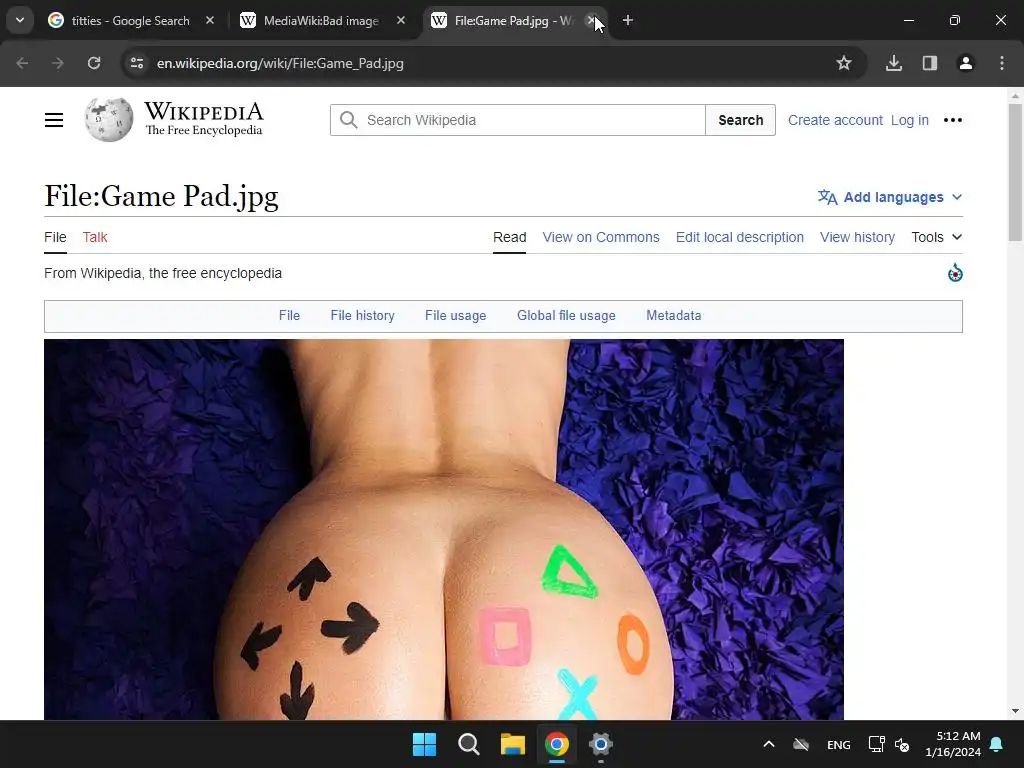Jump to File usage section
Screen dimensions: 1024x768
455,315
